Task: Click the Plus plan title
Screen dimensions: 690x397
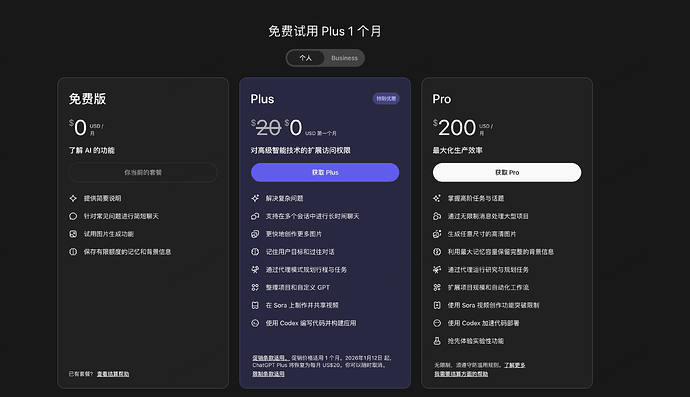Action: tap(262, 99)
